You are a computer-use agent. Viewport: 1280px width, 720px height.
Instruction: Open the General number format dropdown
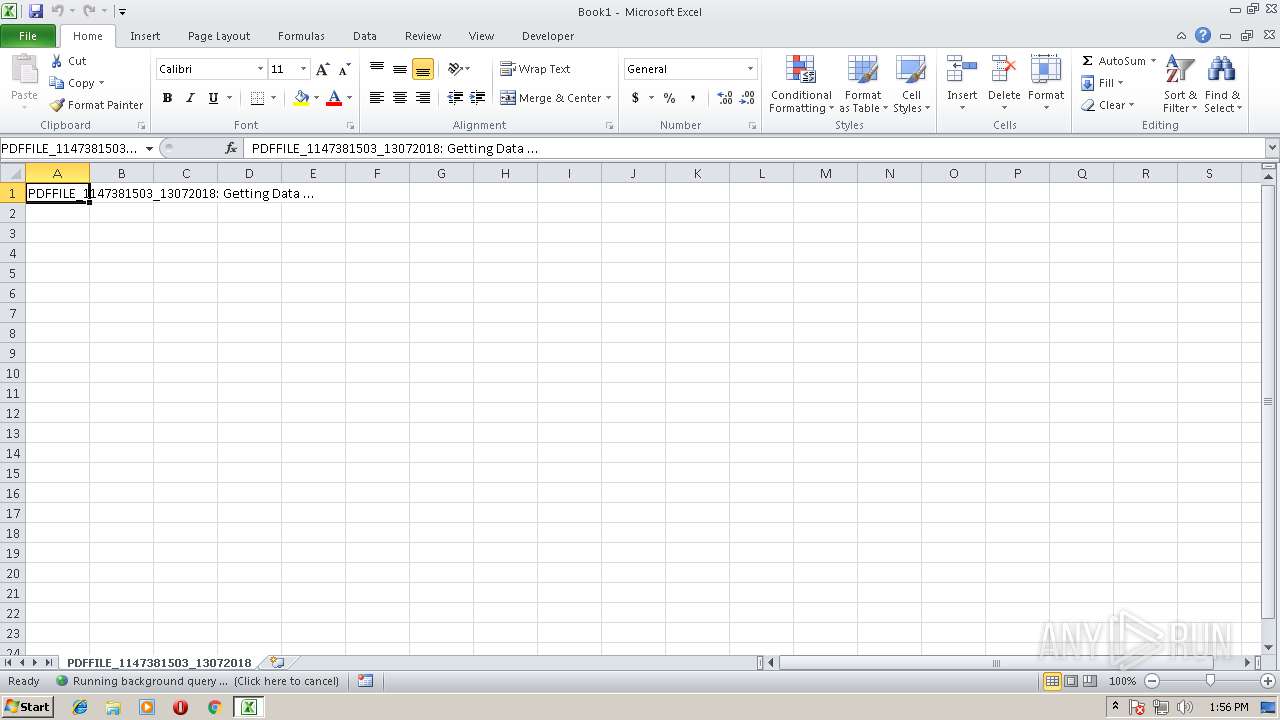click(750, 69)
